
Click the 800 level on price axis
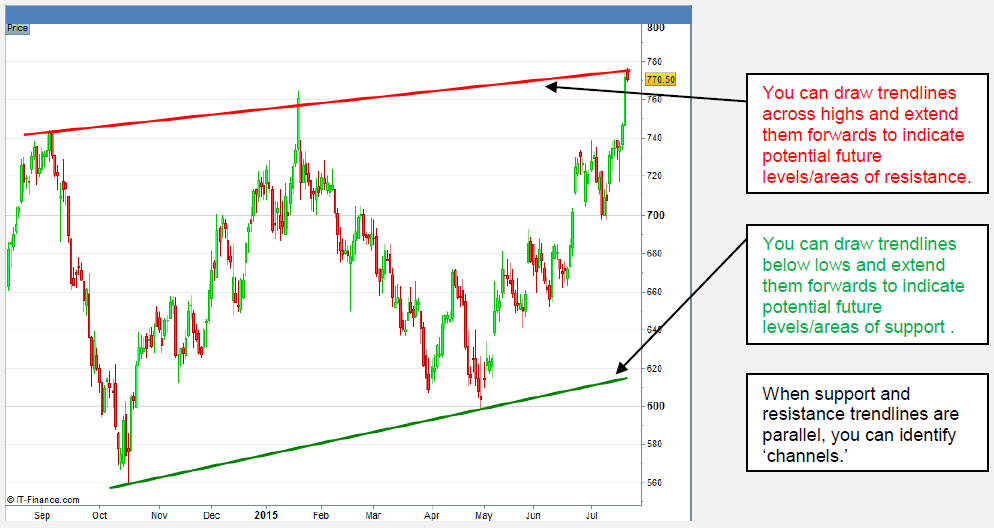click(655, 27)
